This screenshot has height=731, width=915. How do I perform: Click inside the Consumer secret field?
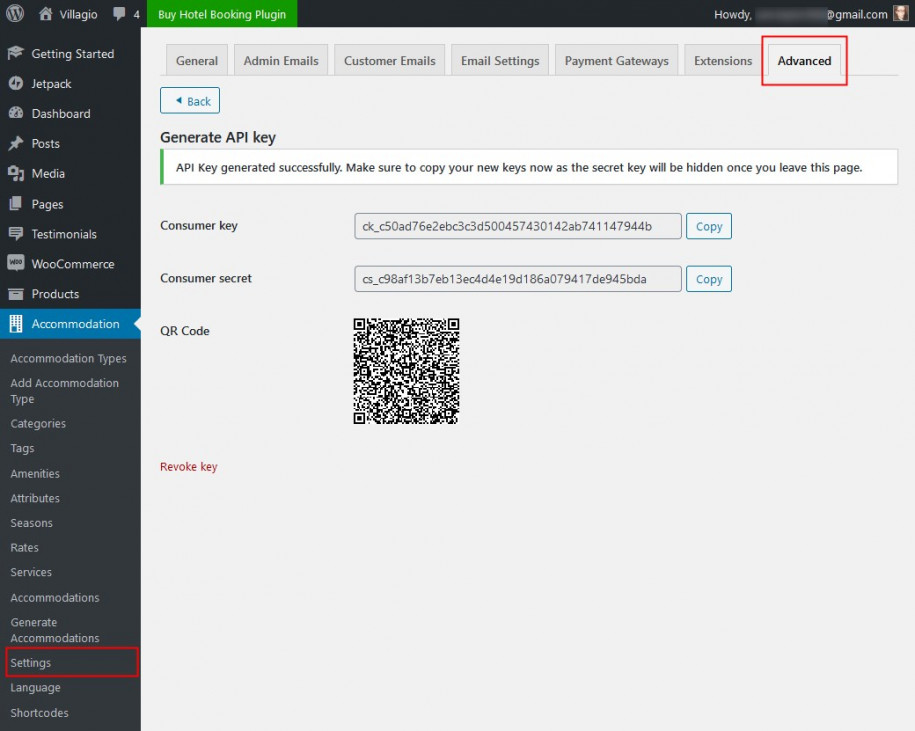[x=517, y=279]
